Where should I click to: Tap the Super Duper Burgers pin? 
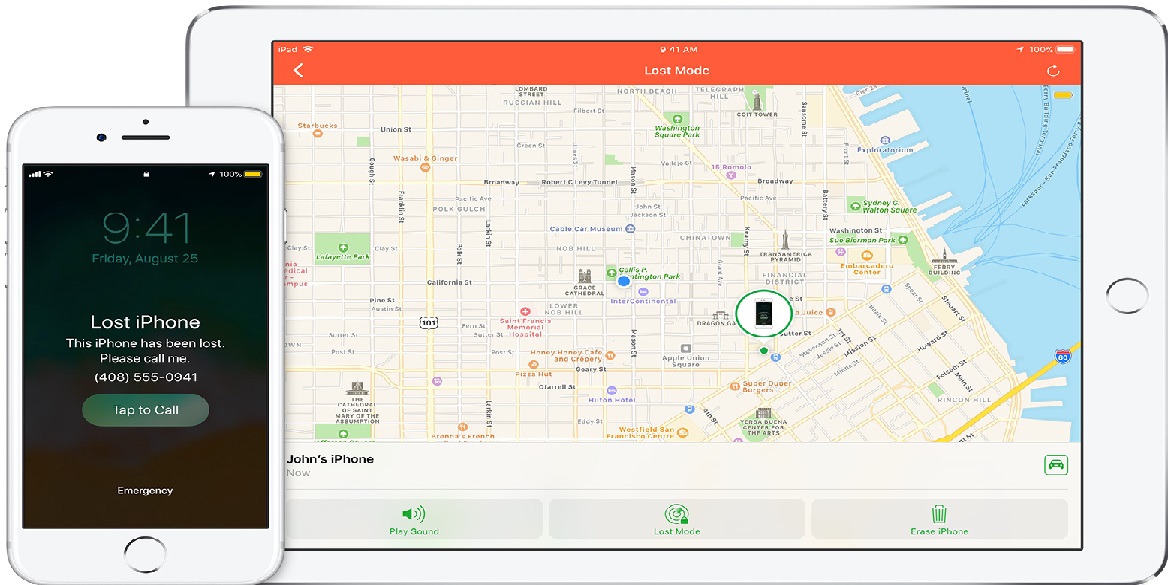pos(734,385)
